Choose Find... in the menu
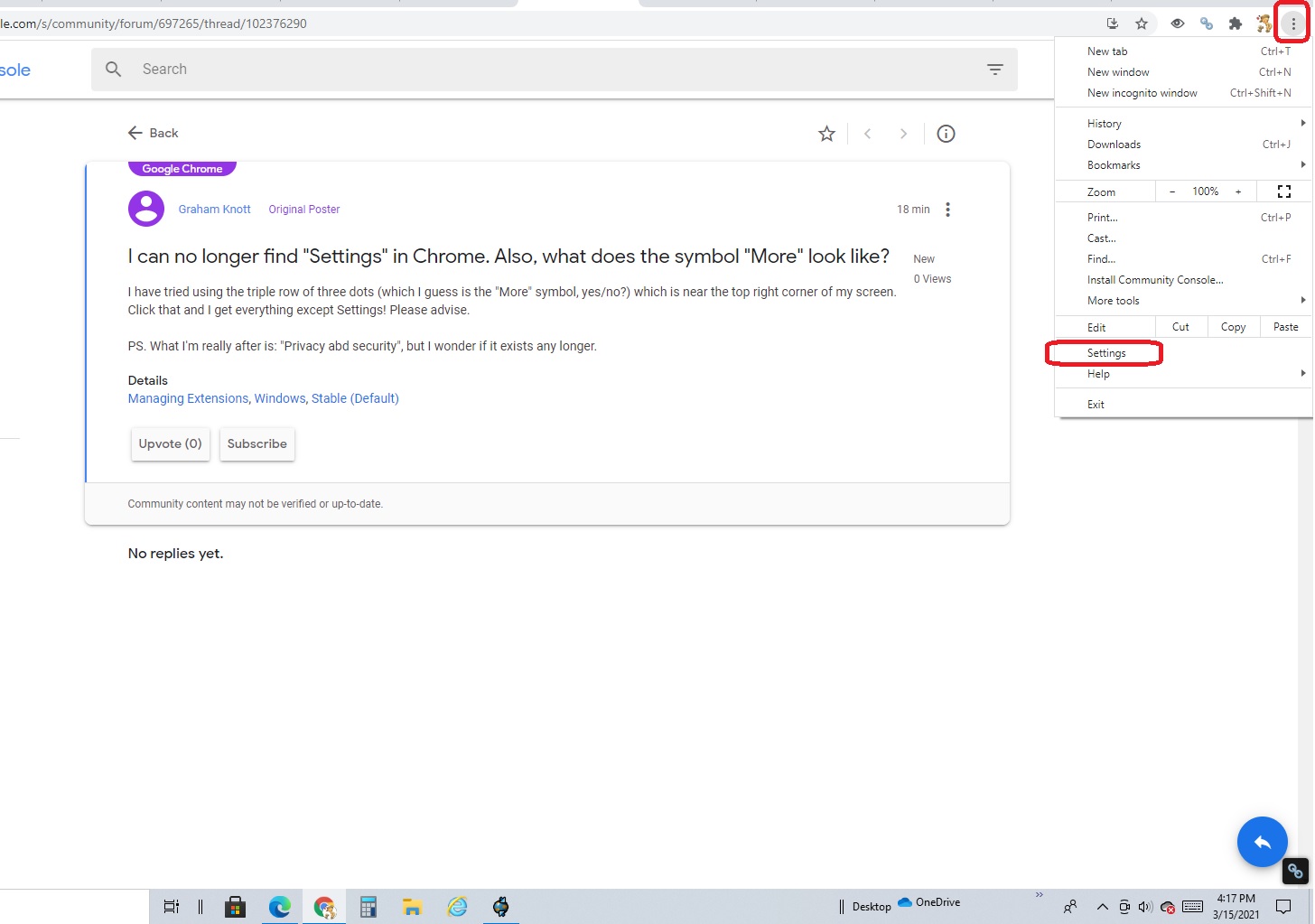This screenshot has height=924, width=1315. click(1183, 259)
